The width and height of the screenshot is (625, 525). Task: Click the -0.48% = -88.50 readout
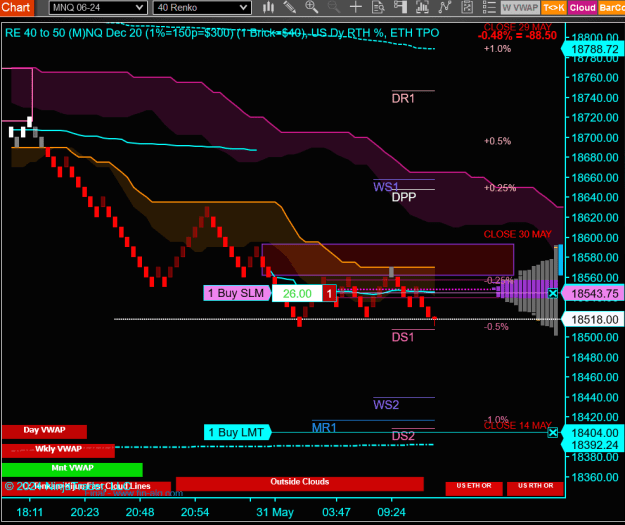pos(517,35)
